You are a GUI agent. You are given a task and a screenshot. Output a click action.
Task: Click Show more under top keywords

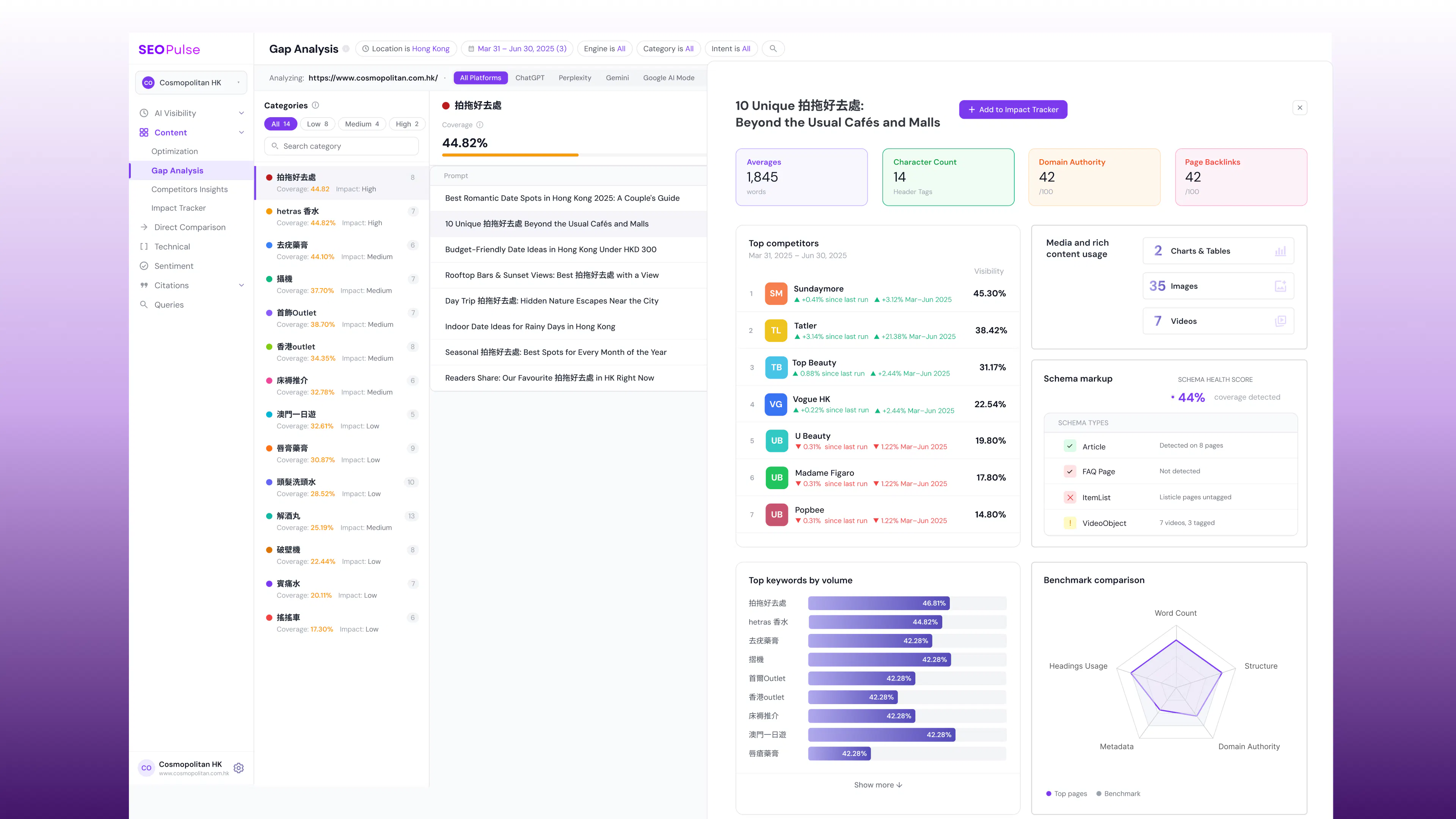pyautogui.click(x=878, y=785)
